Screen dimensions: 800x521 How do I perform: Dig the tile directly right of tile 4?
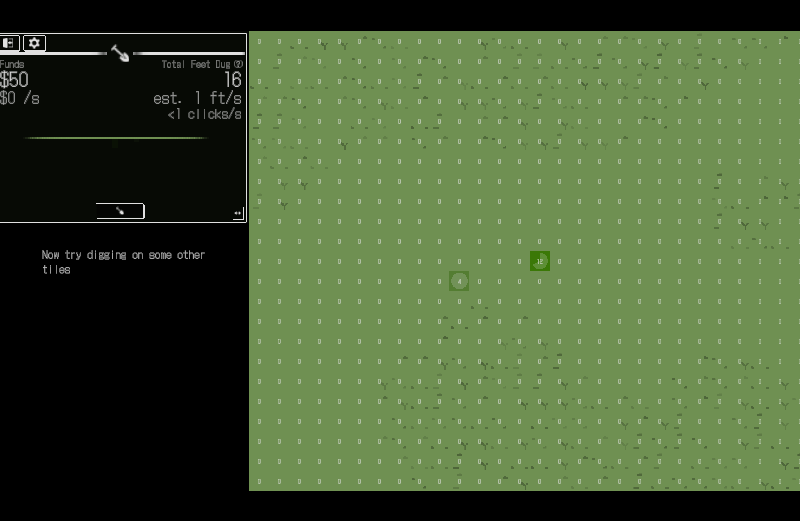(x=479, y=281)
